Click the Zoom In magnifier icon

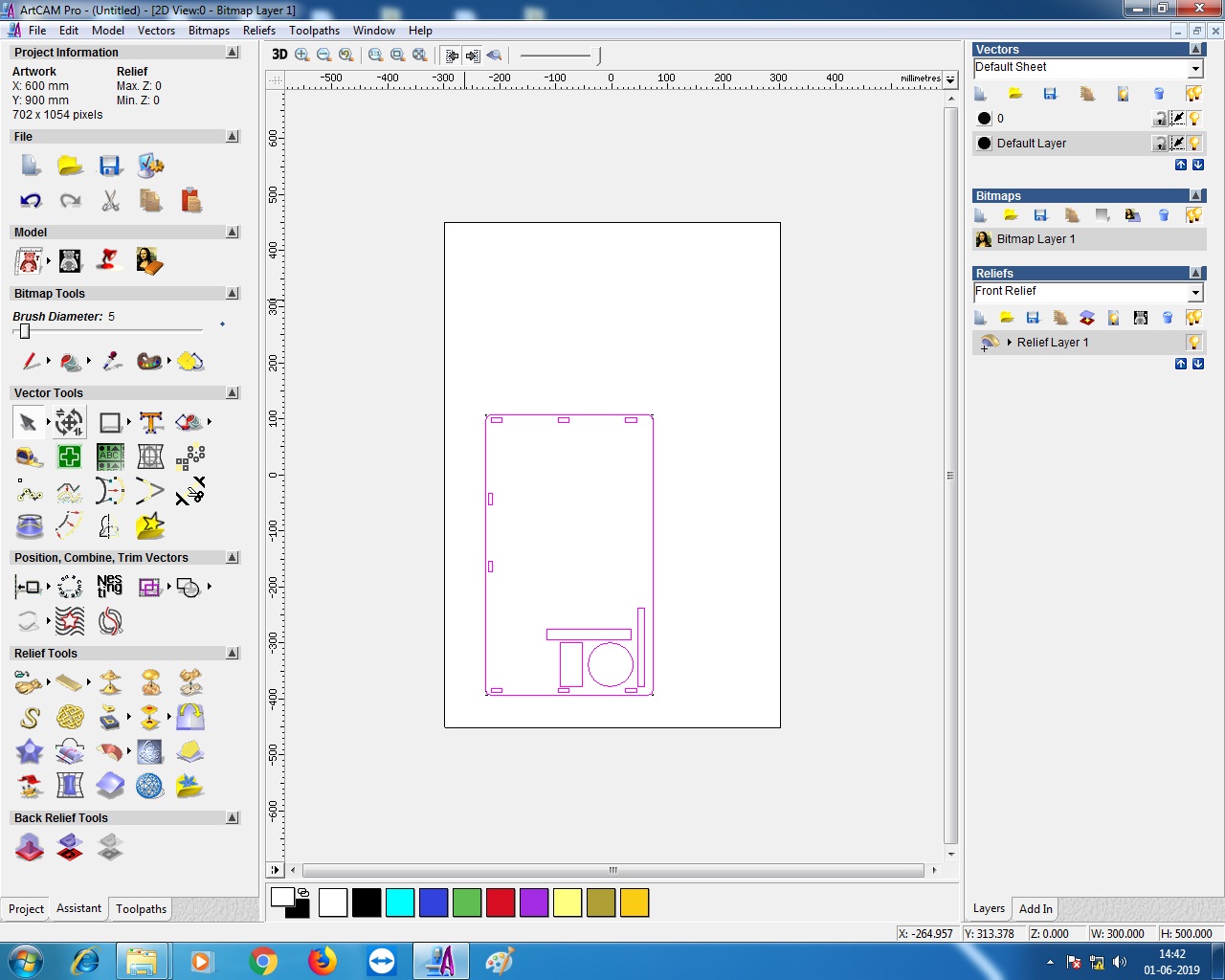pos(302,55)
